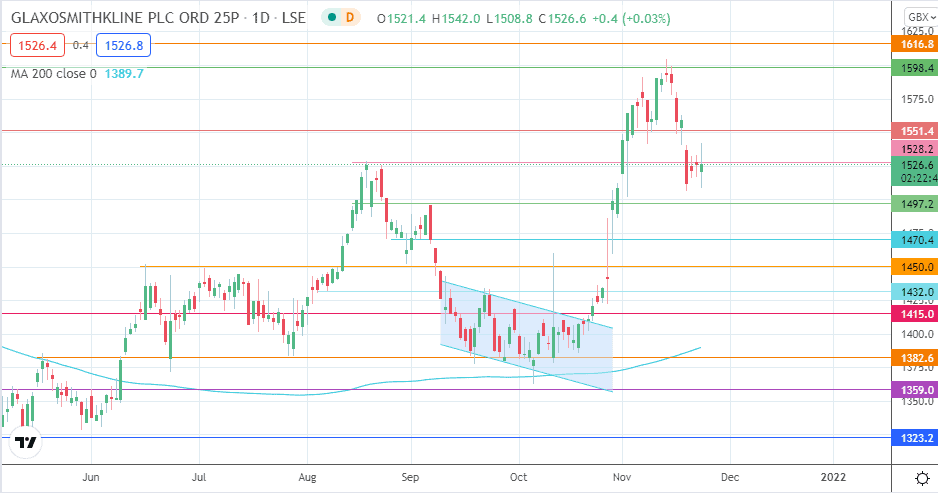The height and width of the screenshot is (493, 938).
Task: Click the Sep label on time axis
Action: pos(410,477)
